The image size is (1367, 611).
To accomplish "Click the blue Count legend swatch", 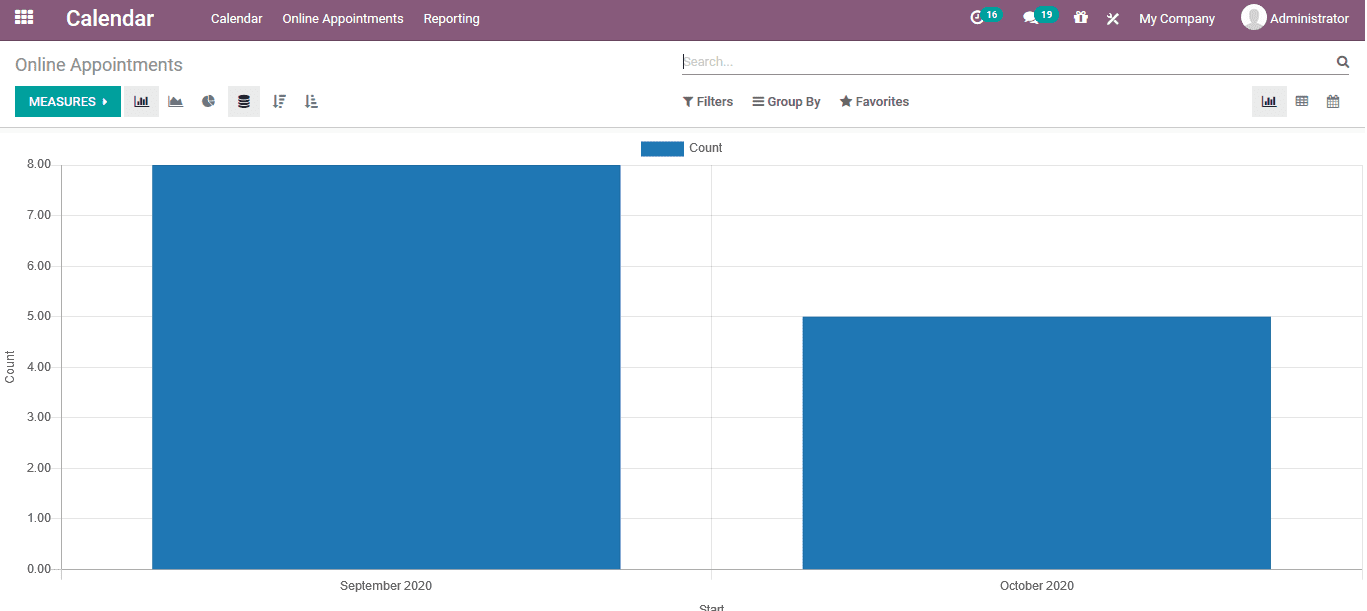I will click(662, 148).
